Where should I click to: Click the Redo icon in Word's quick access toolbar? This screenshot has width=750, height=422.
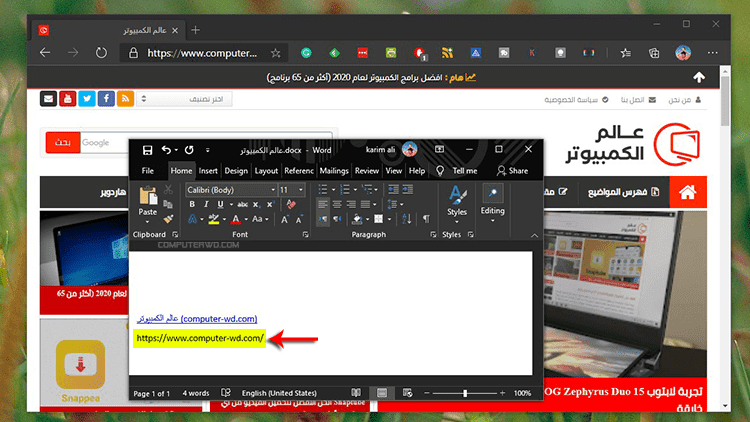(189, 150)
